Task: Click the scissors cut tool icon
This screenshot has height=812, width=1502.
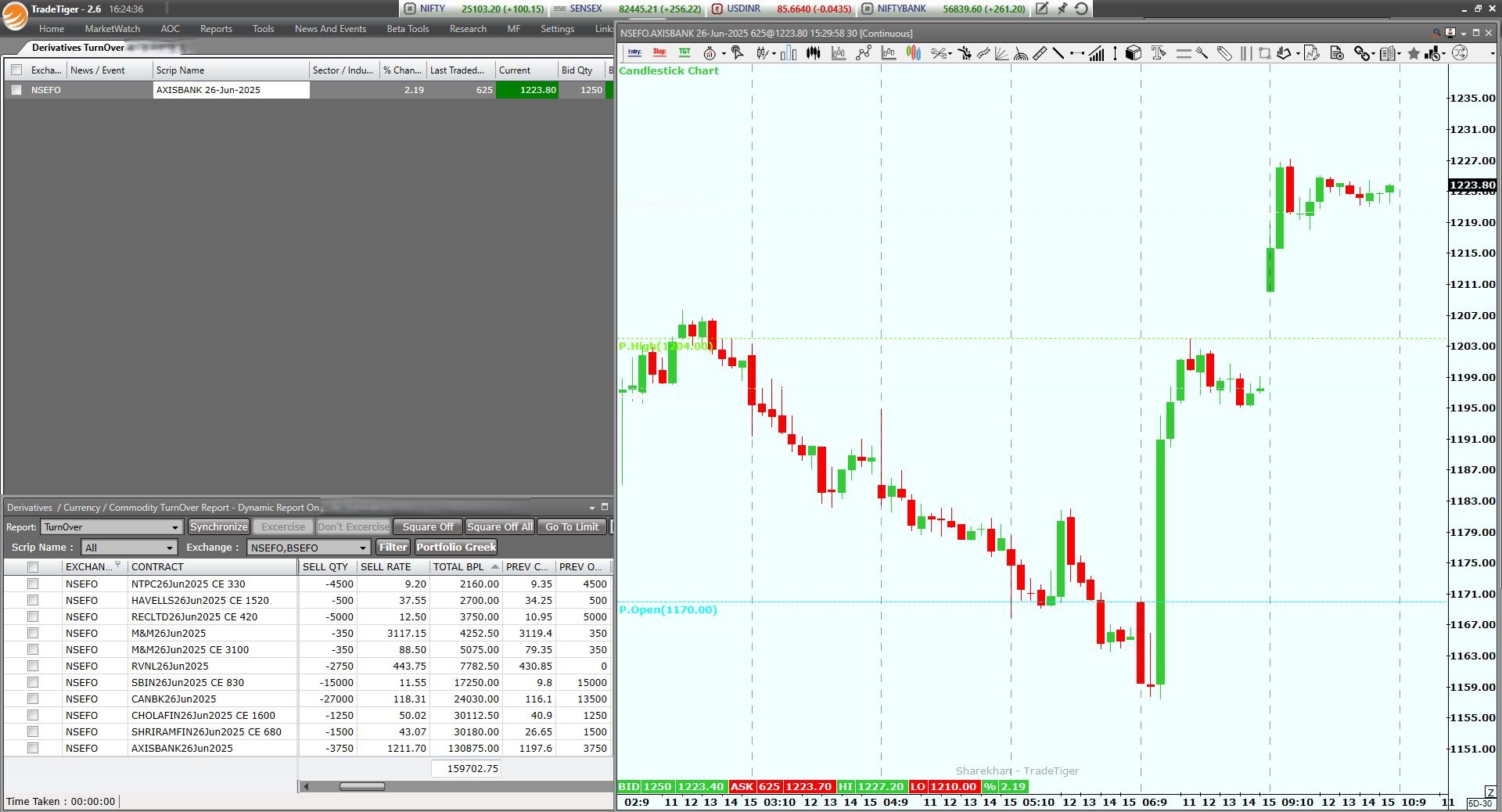Action: pyautogui.click(x=939, y=53)
